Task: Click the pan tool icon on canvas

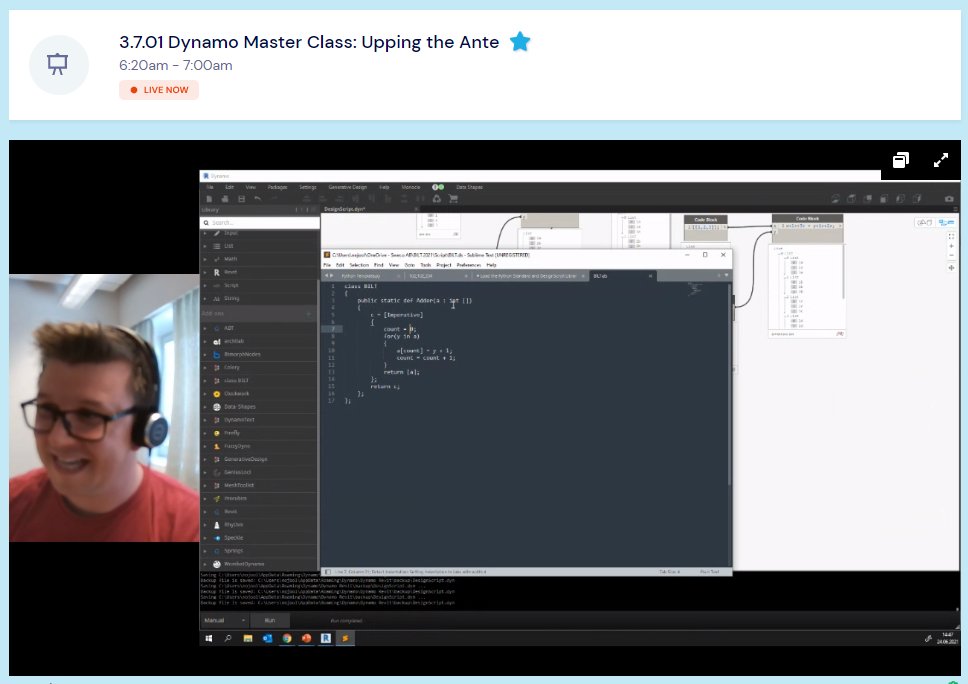Action: coord(951,268)
